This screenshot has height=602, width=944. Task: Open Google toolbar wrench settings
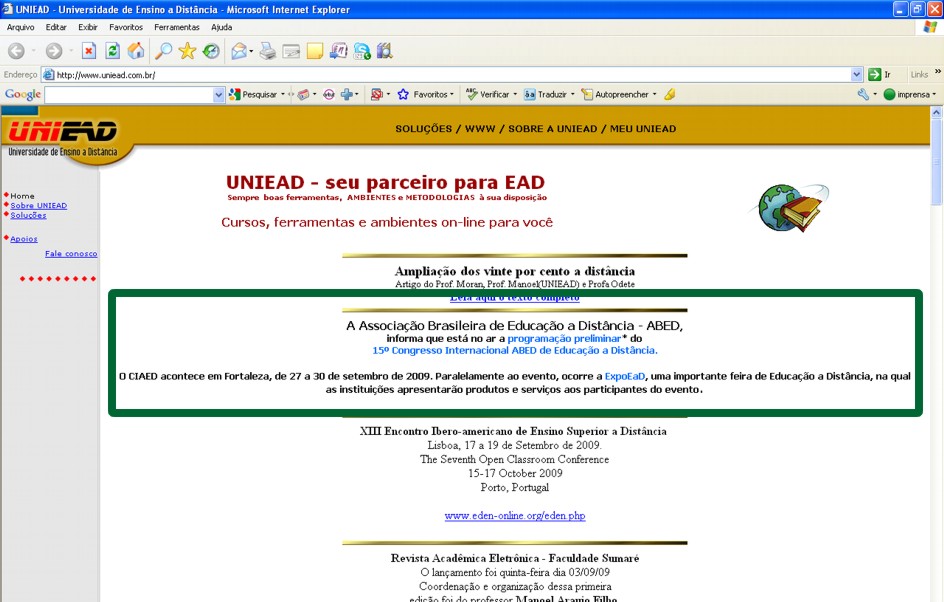click(x=863, y=95)
